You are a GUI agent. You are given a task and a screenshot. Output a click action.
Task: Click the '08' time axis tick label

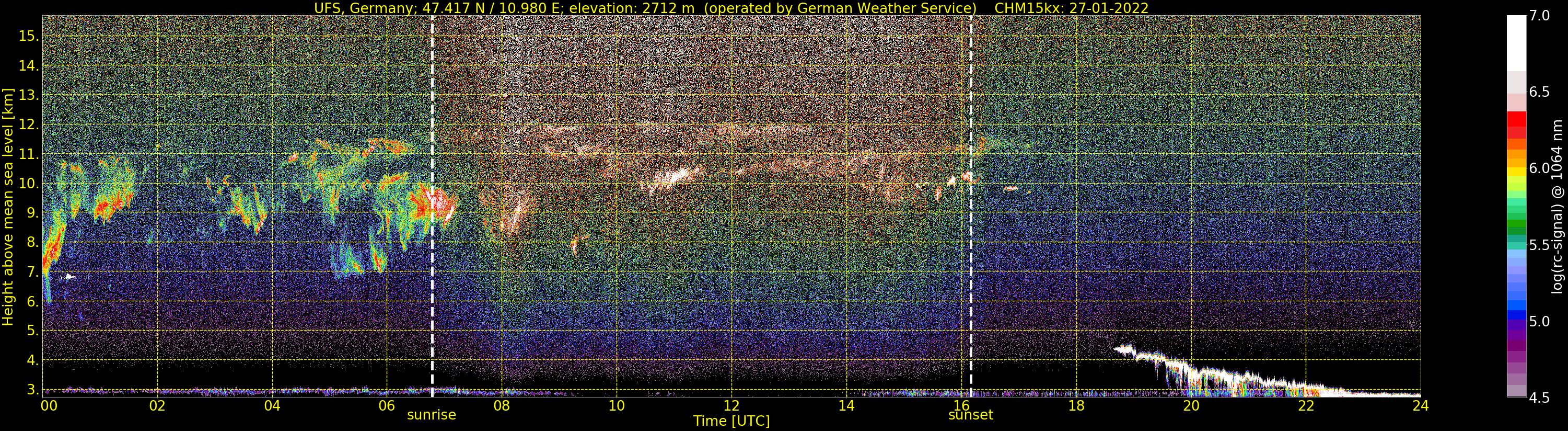(502, 405)
